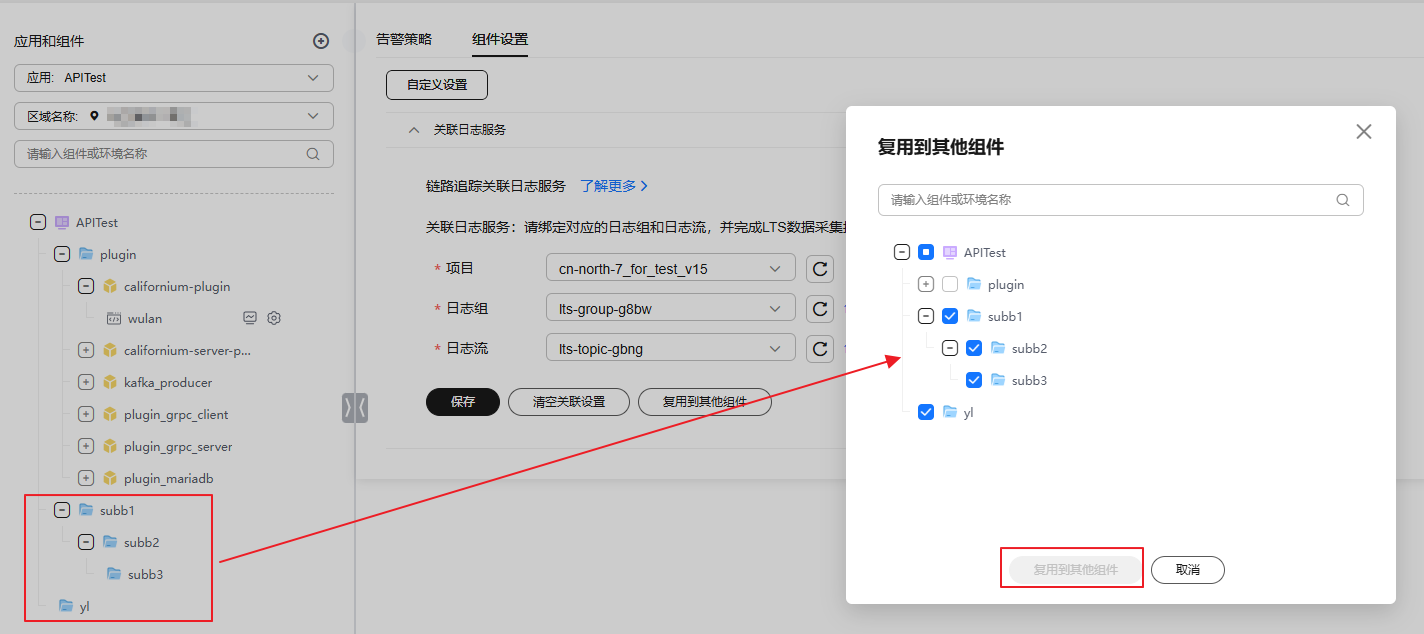
Task: Click the search magnifier in dialog search box
Action: [1343, 200]
